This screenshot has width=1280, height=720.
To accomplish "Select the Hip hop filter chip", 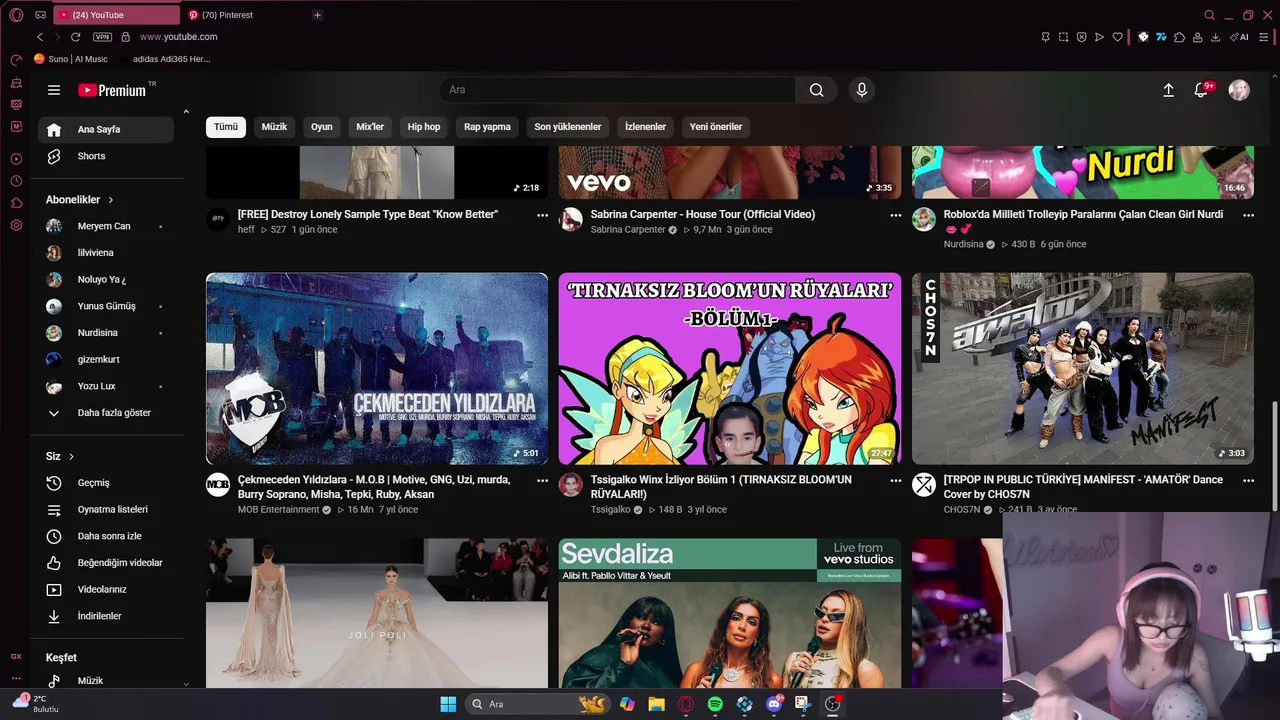I will pyautogui.click(x=424, y=127).
